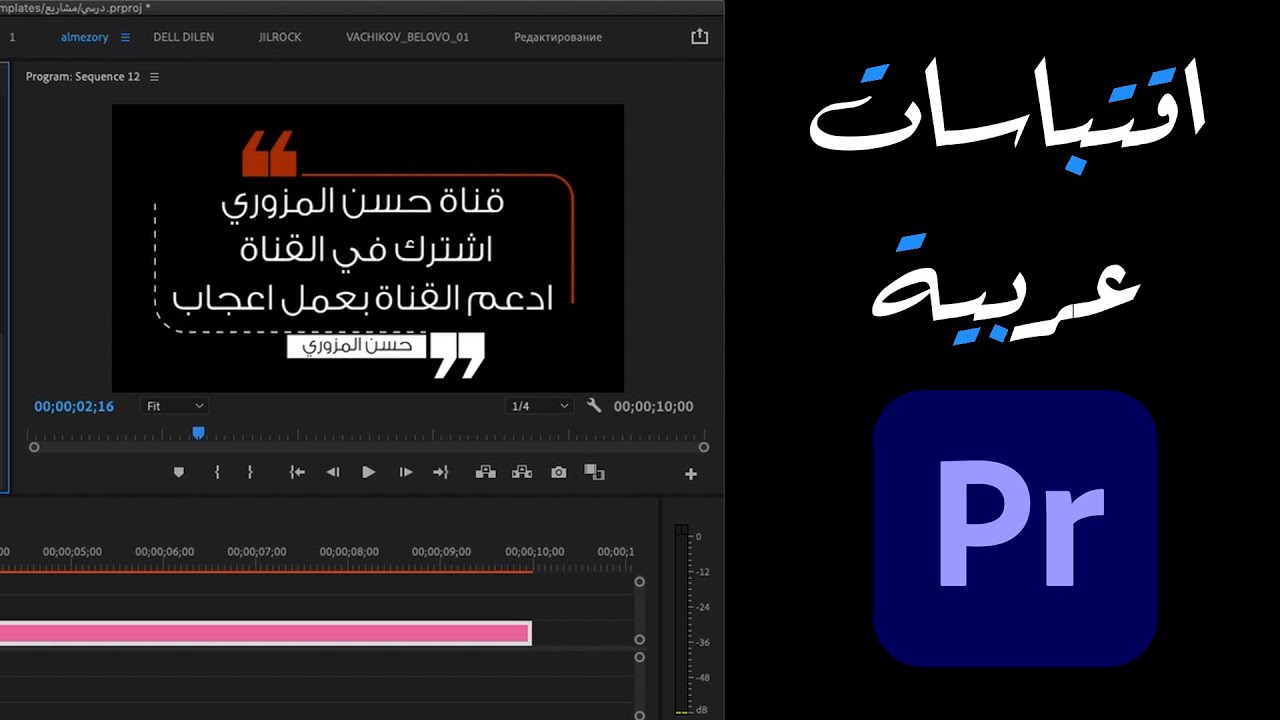1280x720 pixels.
Task: Select the Program: Sequence 12 panel title
Action: click(x=83, y=77)
